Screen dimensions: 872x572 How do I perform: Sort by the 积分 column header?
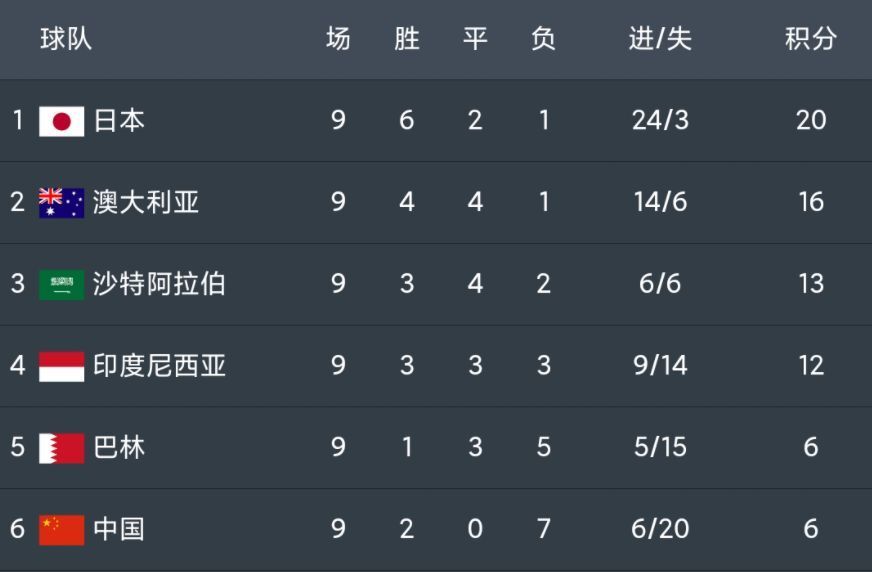811,39
